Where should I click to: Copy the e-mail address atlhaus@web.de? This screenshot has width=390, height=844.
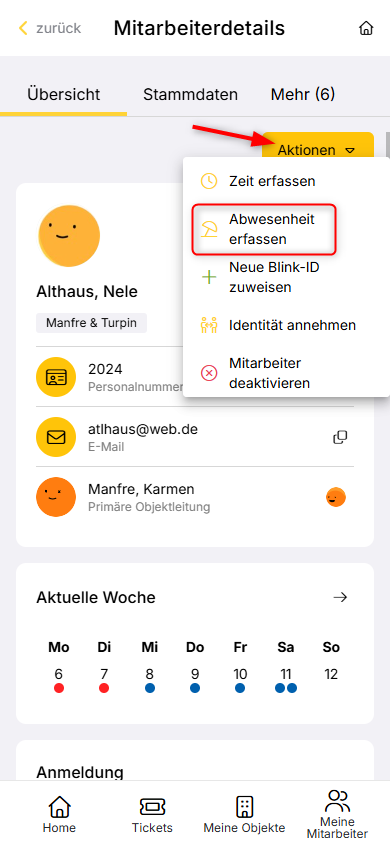340,437
